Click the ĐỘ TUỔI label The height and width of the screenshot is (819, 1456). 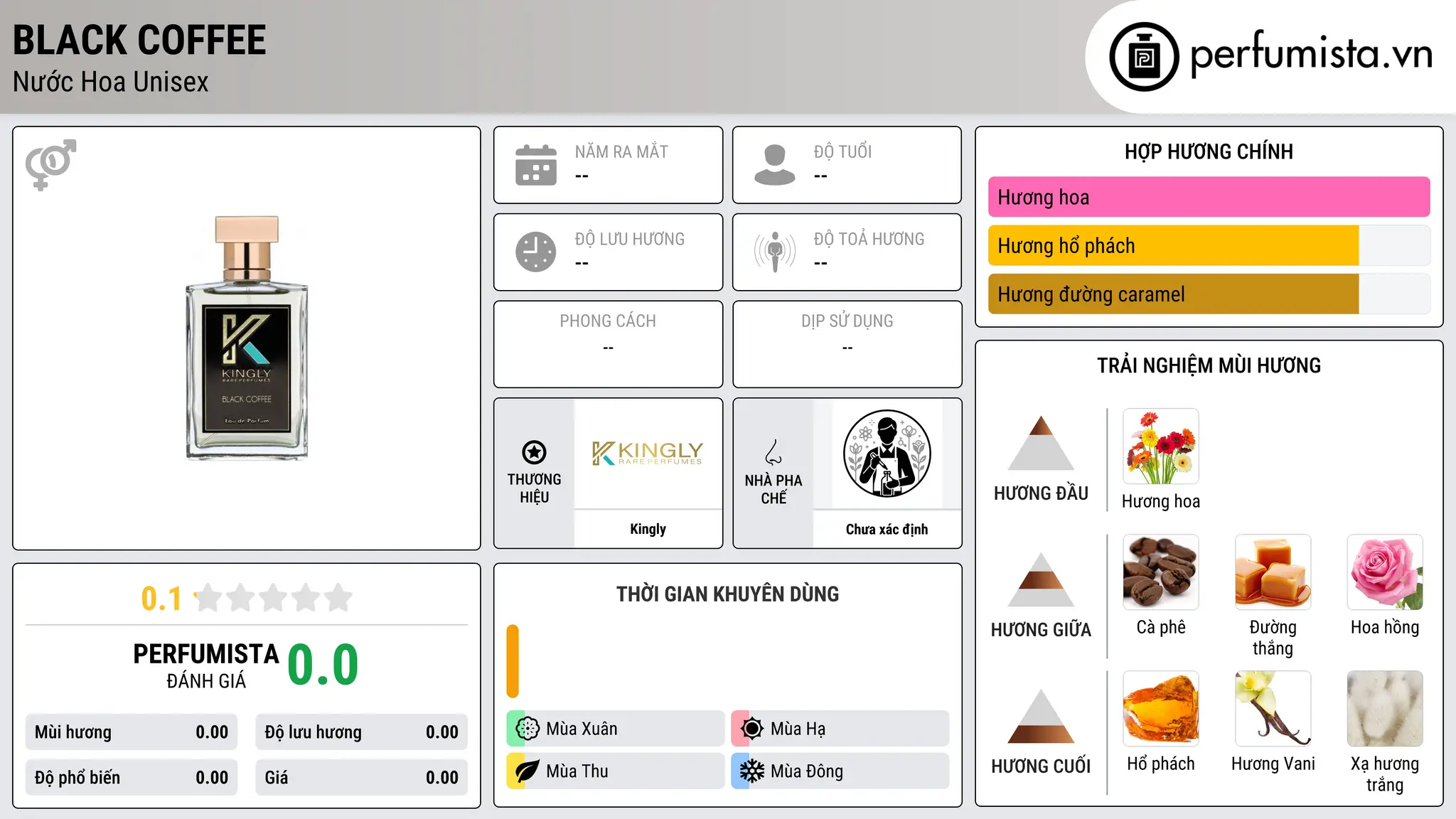(842, 152)
